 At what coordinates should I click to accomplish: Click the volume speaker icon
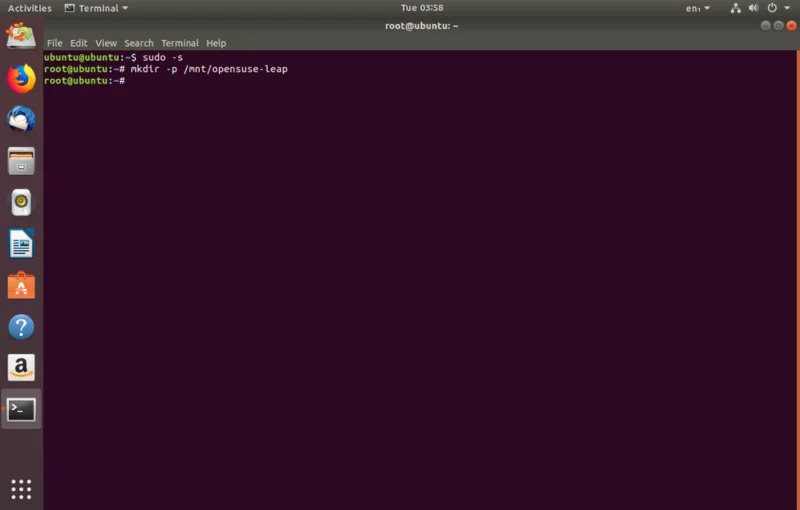[753, 8]
